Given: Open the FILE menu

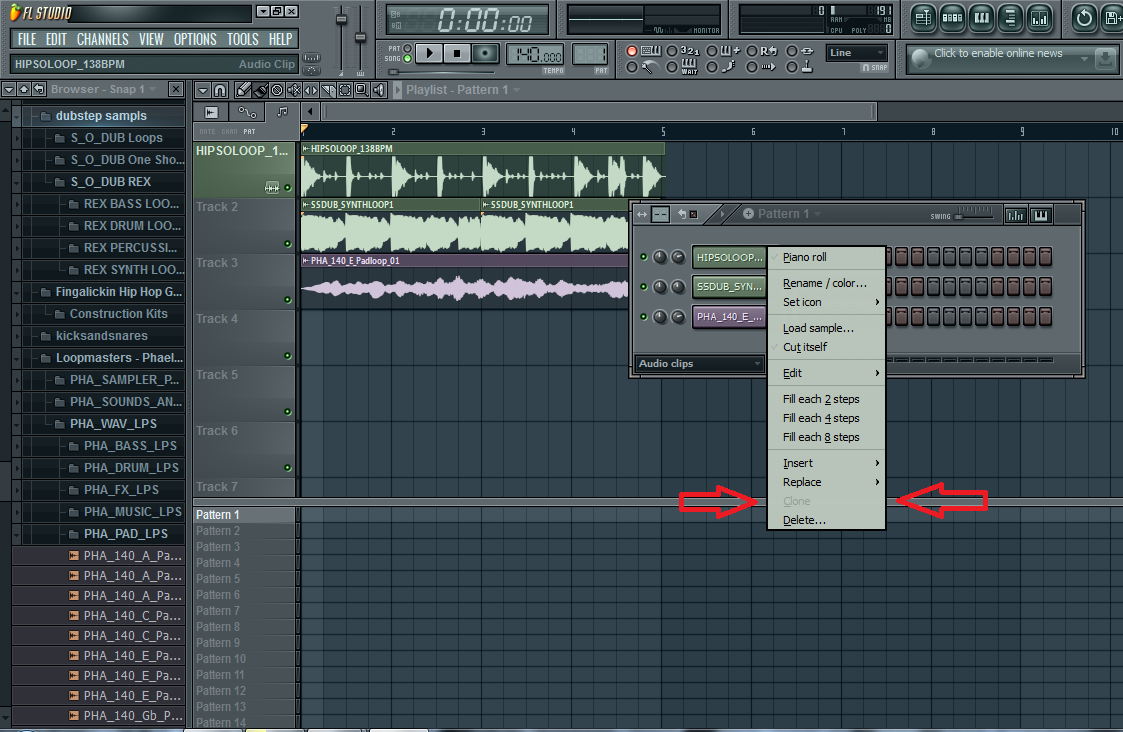Looking at the screenshot, I should pos(27,39).
